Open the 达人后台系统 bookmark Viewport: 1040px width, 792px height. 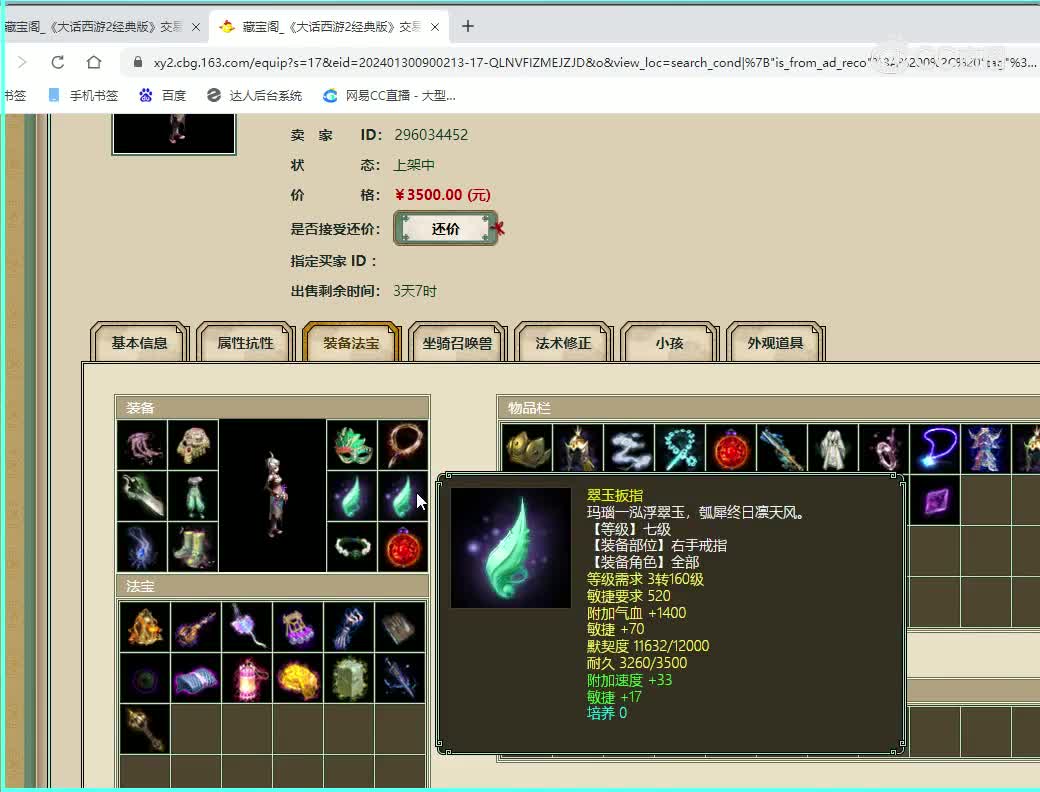click(x=254, y=96)
